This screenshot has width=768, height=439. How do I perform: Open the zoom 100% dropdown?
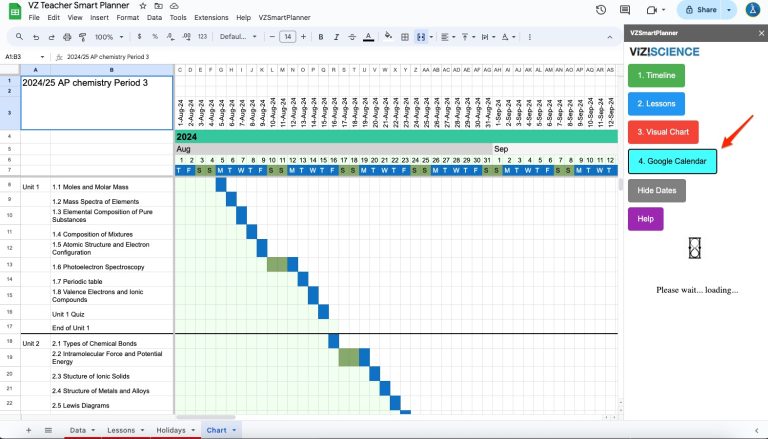click(x=109, y=37)
